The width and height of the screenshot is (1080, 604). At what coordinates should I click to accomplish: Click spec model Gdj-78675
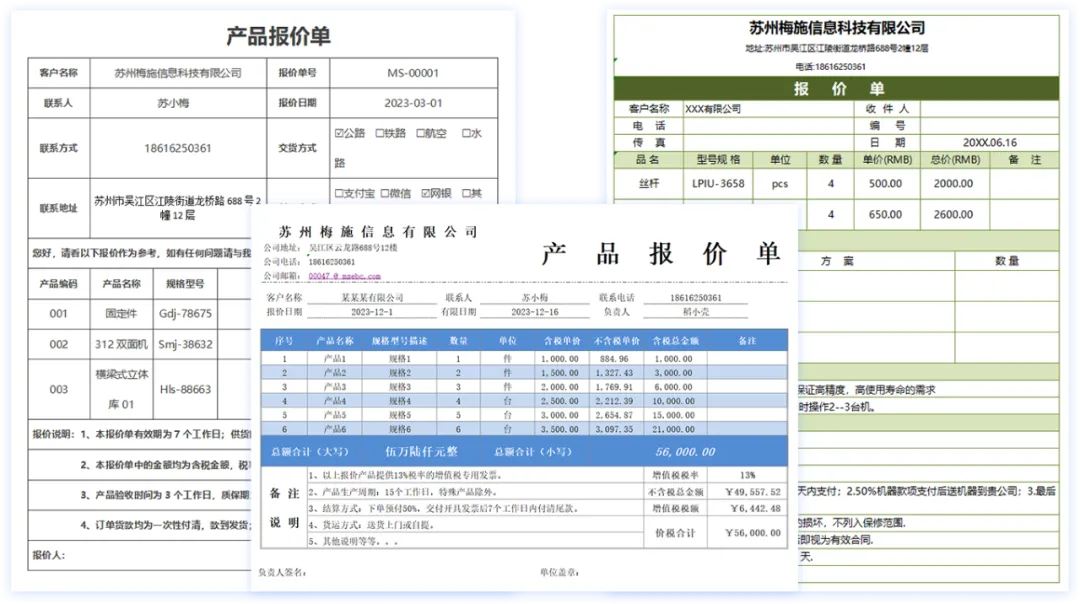point(185,313)
